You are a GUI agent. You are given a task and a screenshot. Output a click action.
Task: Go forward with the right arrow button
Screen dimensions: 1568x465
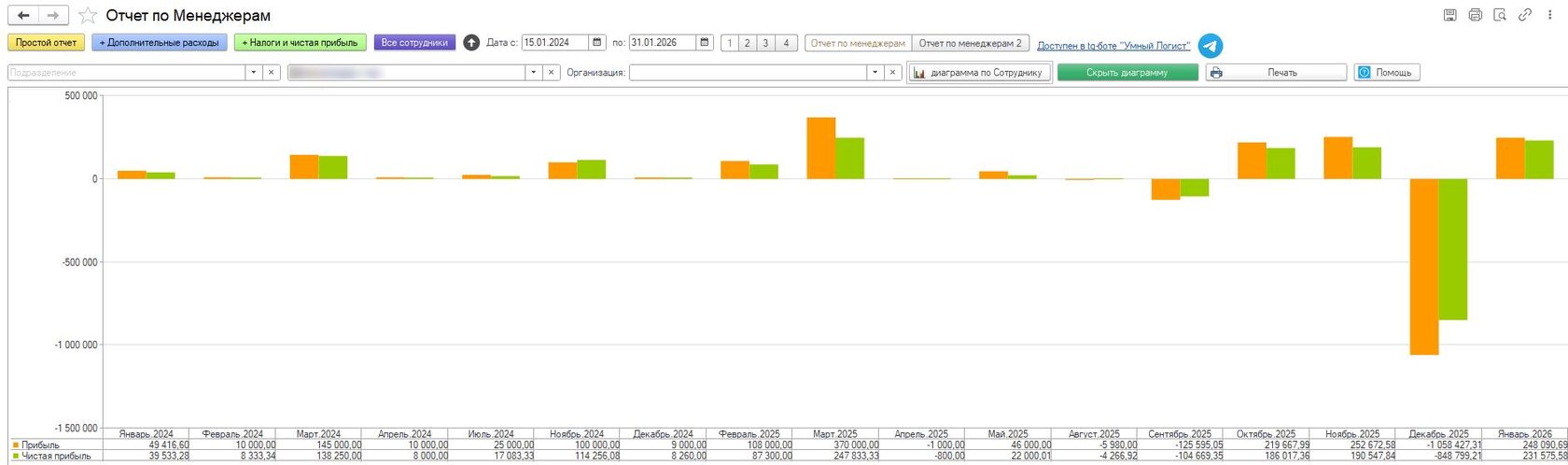coord(53,16)
